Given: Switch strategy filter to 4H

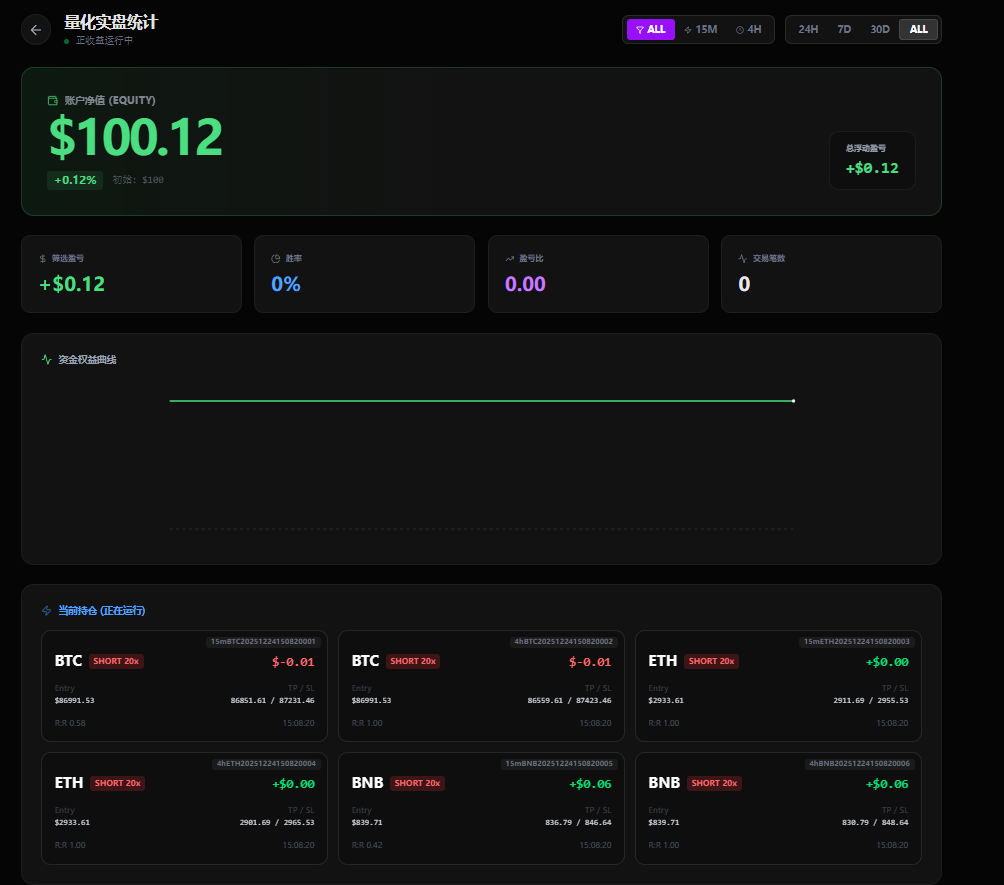Looking at the screenshot, I should pos(749,30).
